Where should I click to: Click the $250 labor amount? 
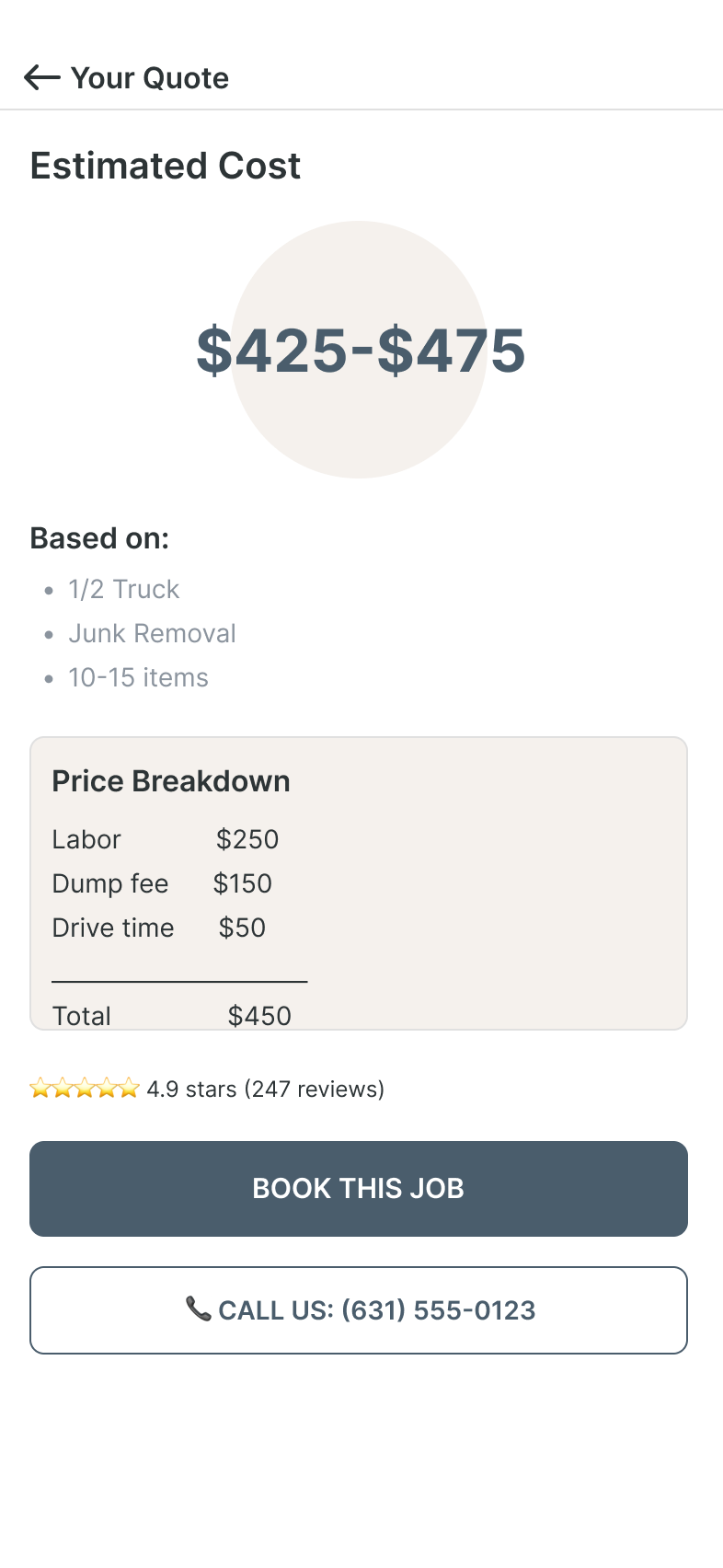pos(247,840)
